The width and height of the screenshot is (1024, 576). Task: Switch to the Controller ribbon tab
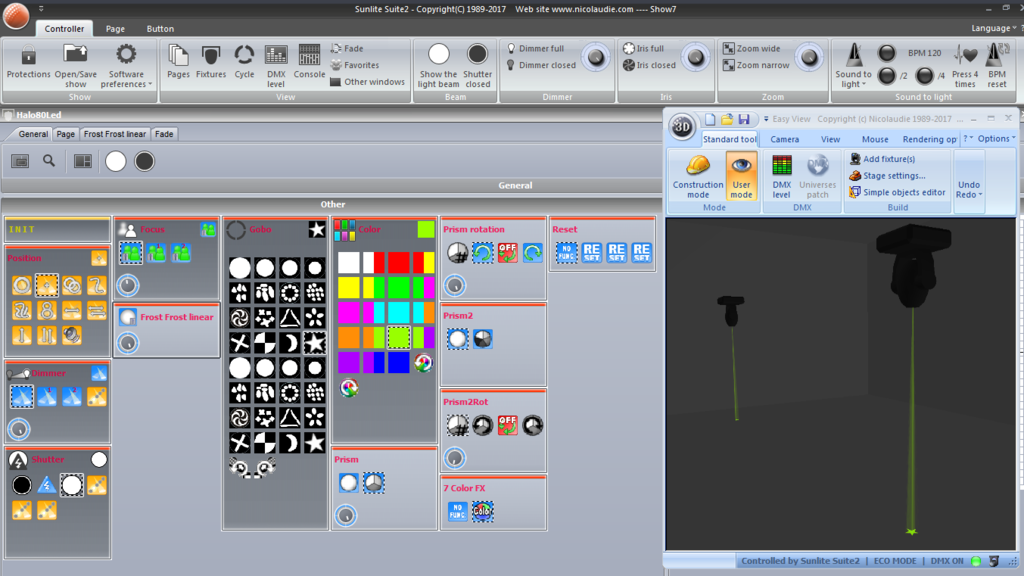tap(64, 29)
